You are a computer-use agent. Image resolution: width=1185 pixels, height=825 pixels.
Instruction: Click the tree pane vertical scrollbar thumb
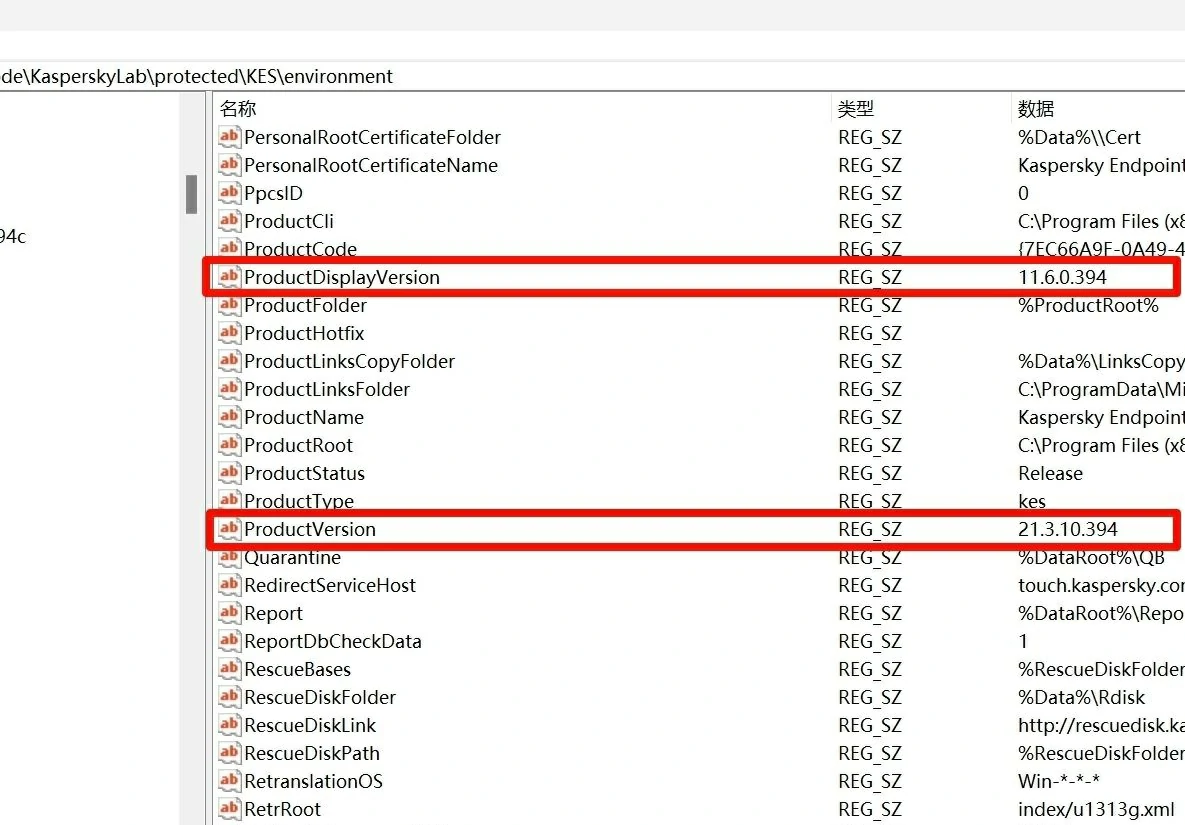click(x=191, y=194)
